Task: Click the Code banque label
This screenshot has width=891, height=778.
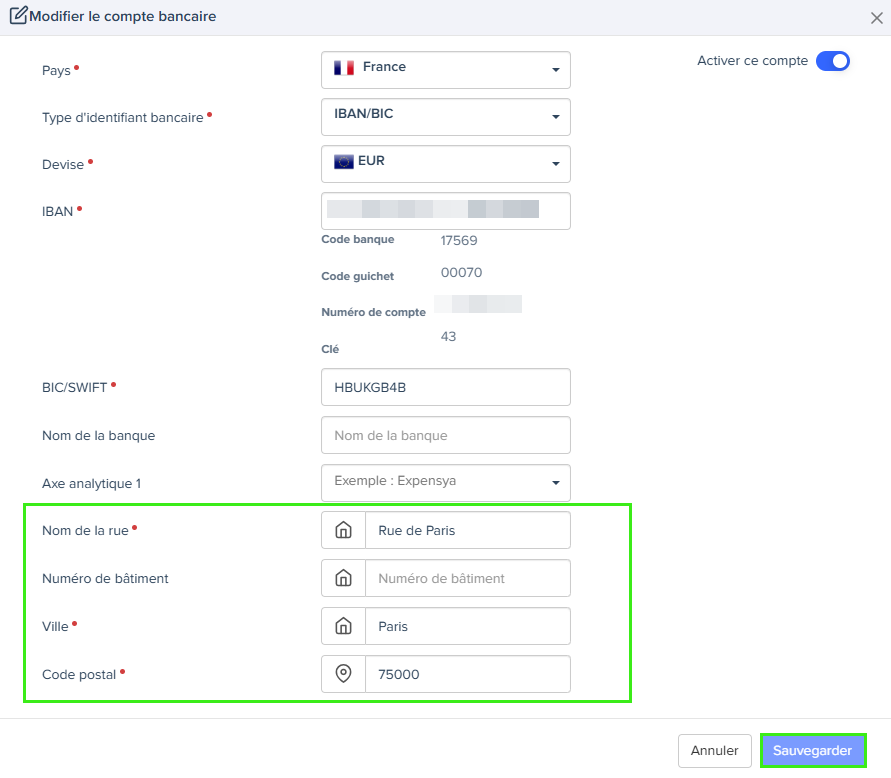Action: 357,239
